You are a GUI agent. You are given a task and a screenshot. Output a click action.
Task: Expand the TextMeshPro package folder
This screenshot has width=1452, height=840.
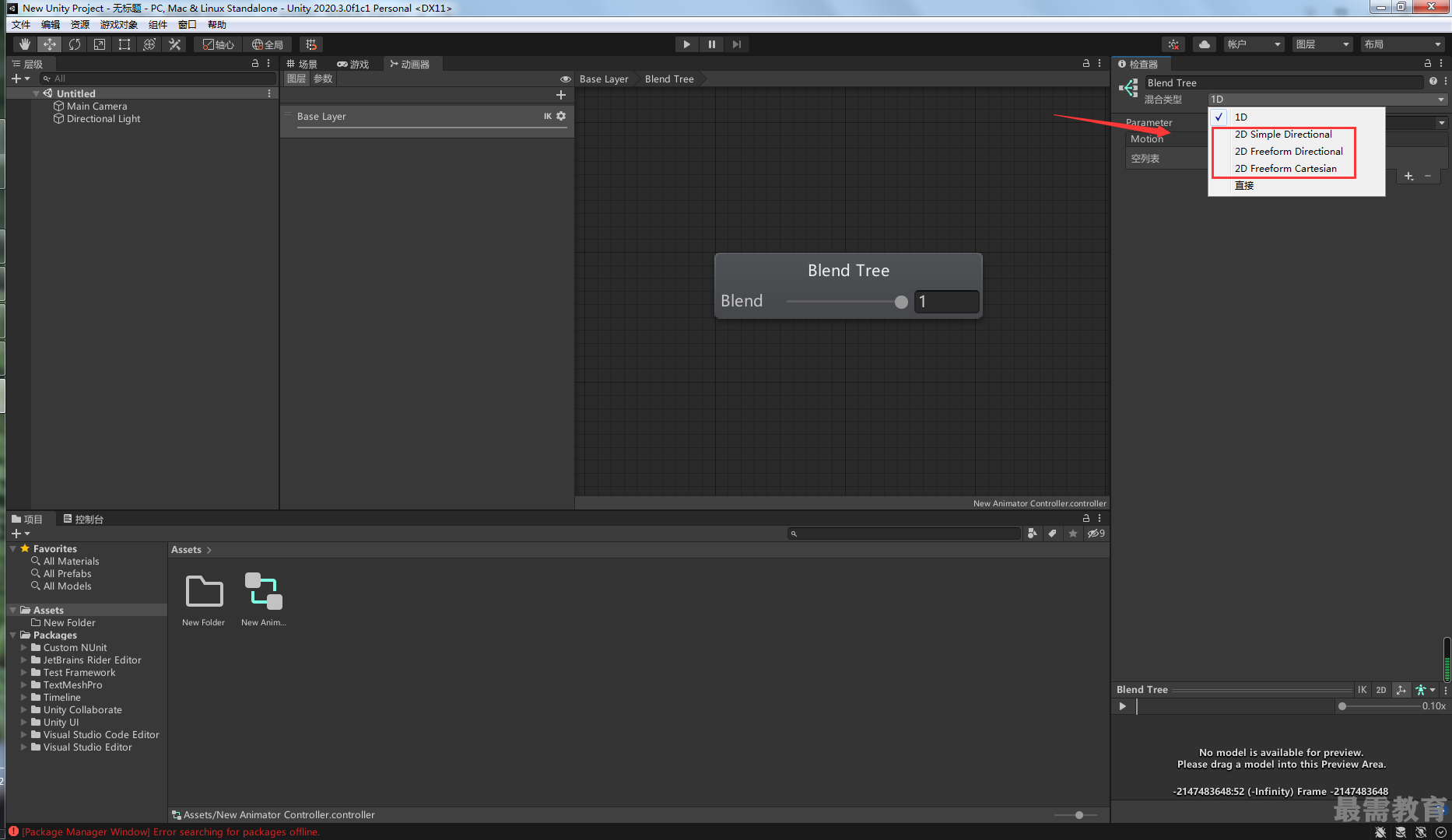point(24,685)
